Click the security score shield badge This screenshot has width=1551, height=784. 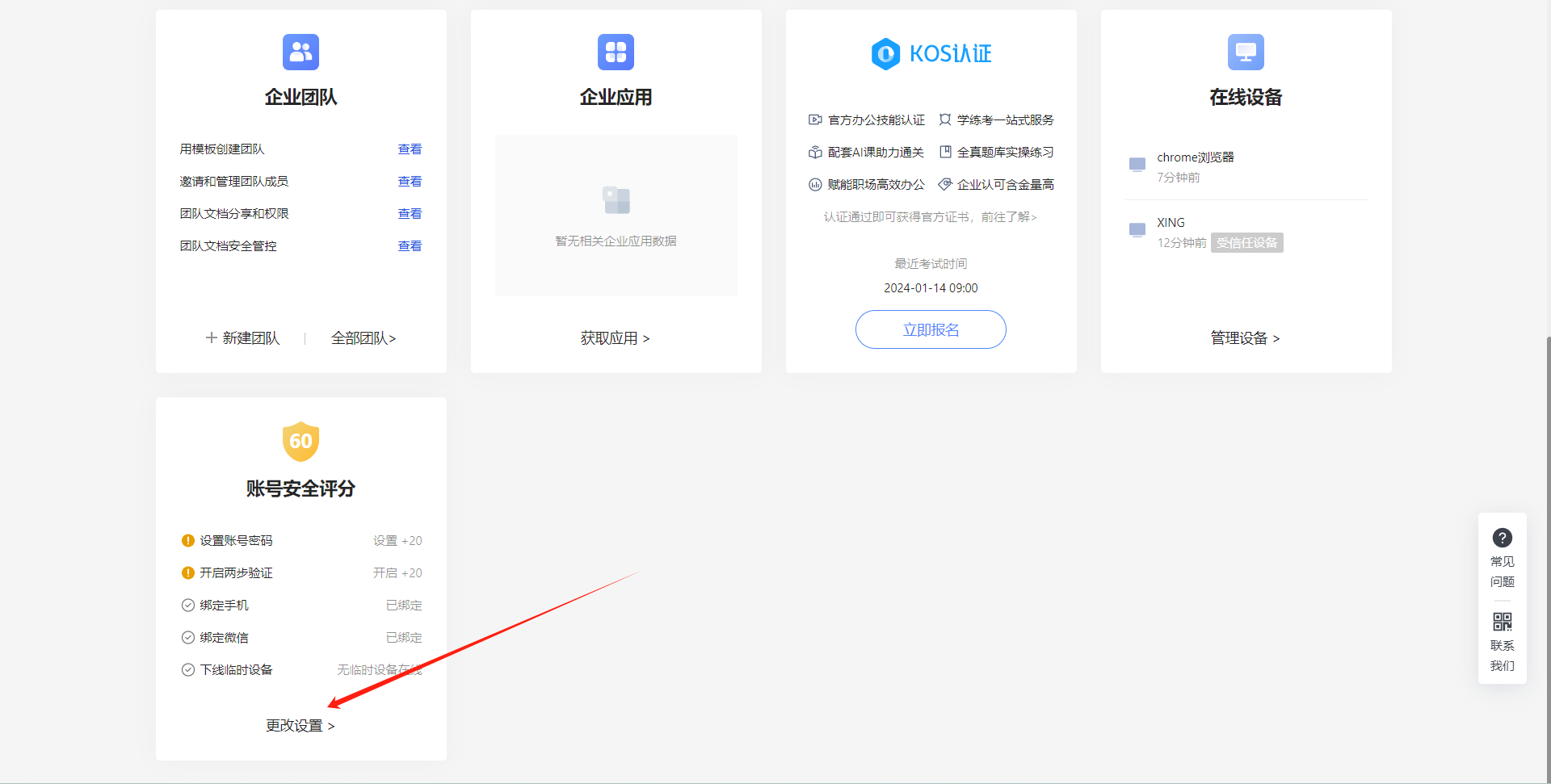[x=301, y=442]
